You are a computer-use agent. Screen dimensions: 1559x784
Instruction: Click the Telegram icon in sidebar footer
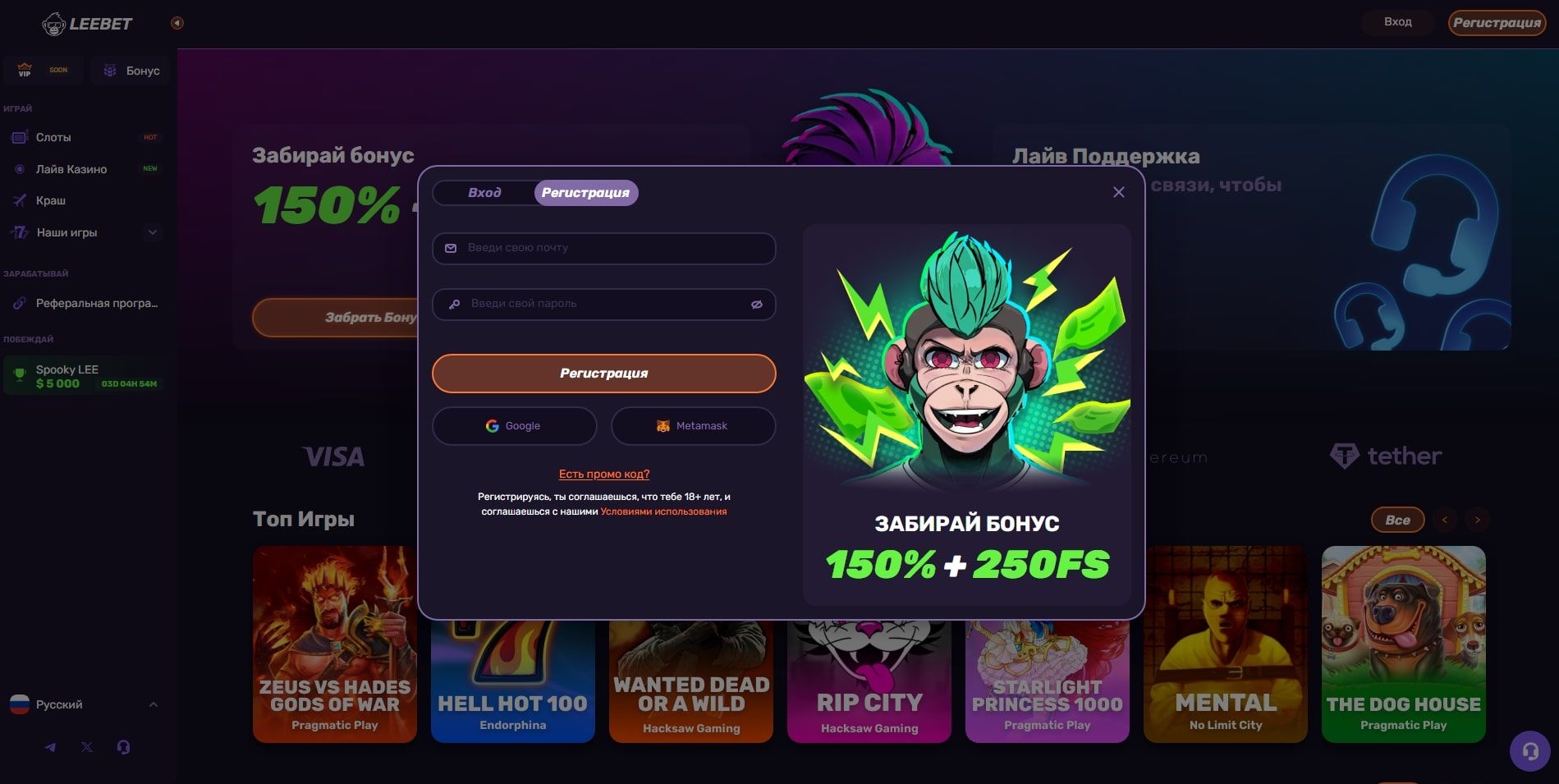point(50,748)
